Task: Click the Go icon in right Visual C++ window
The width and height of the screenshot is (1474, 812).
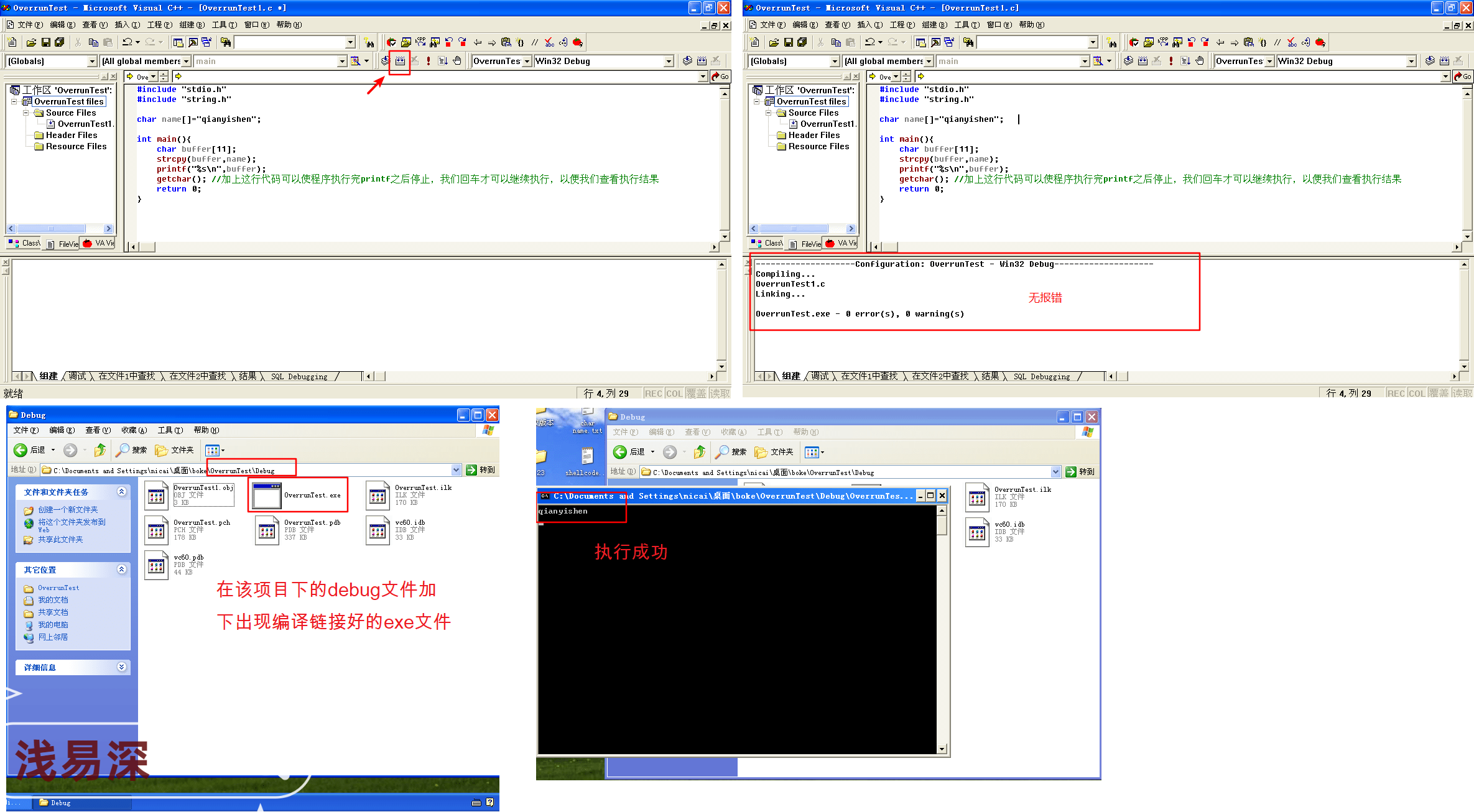Action: click(x=1463, y=76)
